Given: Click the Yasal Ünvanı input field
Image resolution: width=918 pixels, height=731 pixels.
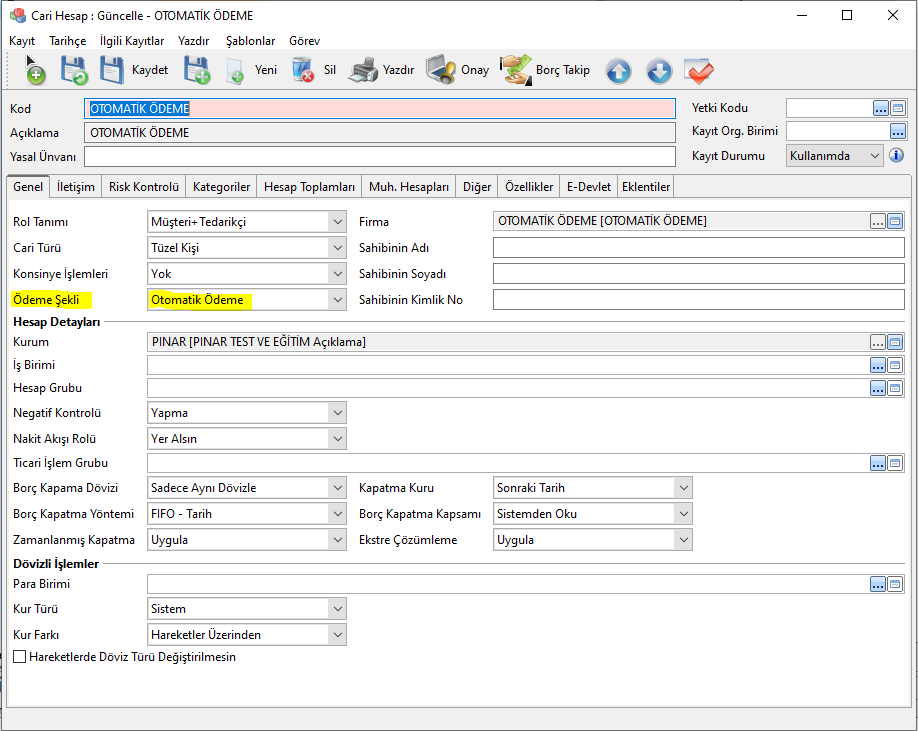Looking at the screenshot, I should click(x=379, y=157).
